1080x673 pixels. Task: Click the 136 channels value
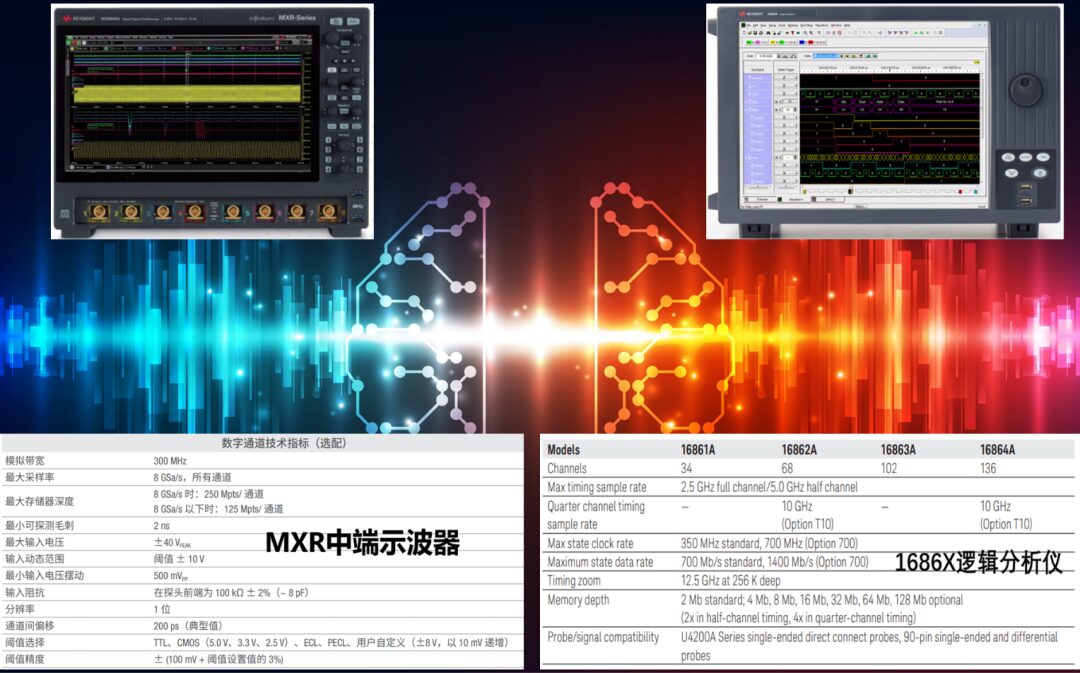[988, 468]
